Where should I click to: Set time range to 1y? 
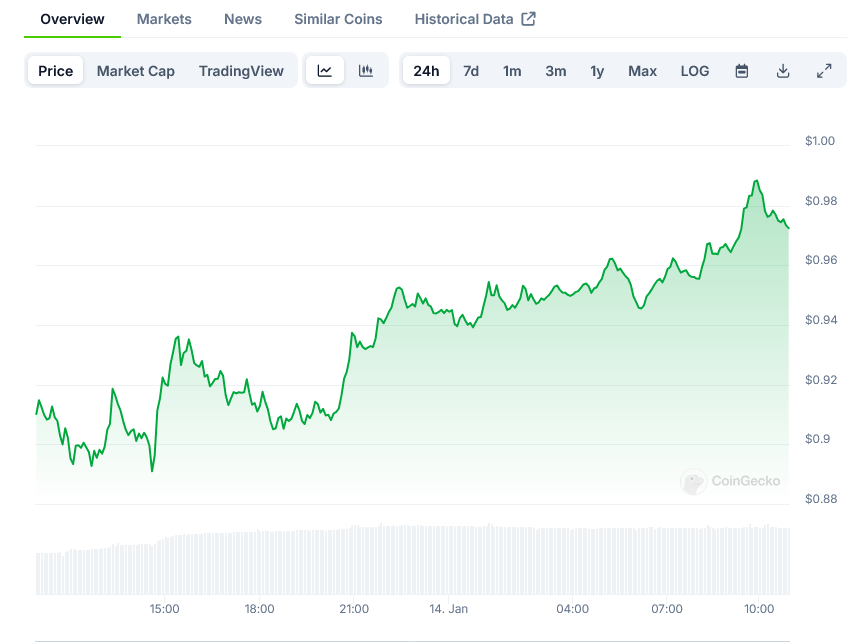(597, 71)
